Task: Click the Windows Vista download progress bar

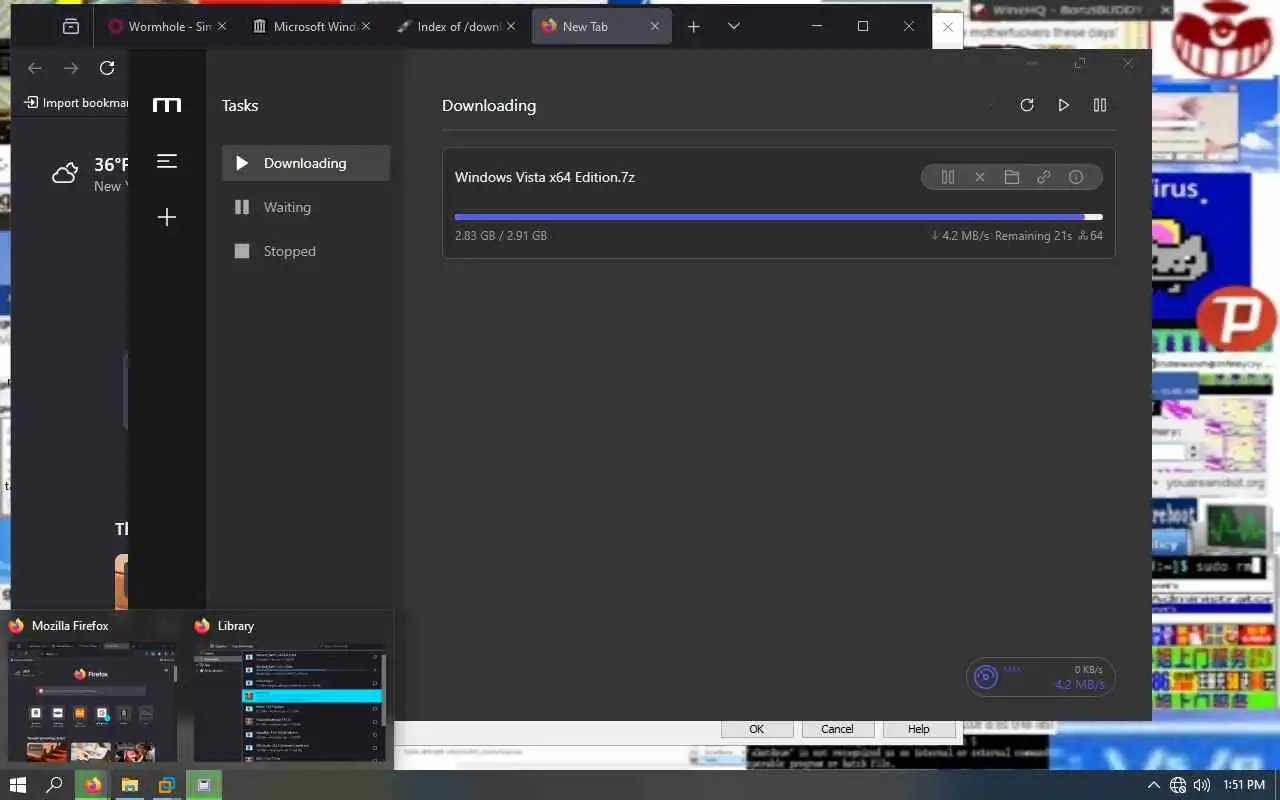Action: click(x=779, y=217)
